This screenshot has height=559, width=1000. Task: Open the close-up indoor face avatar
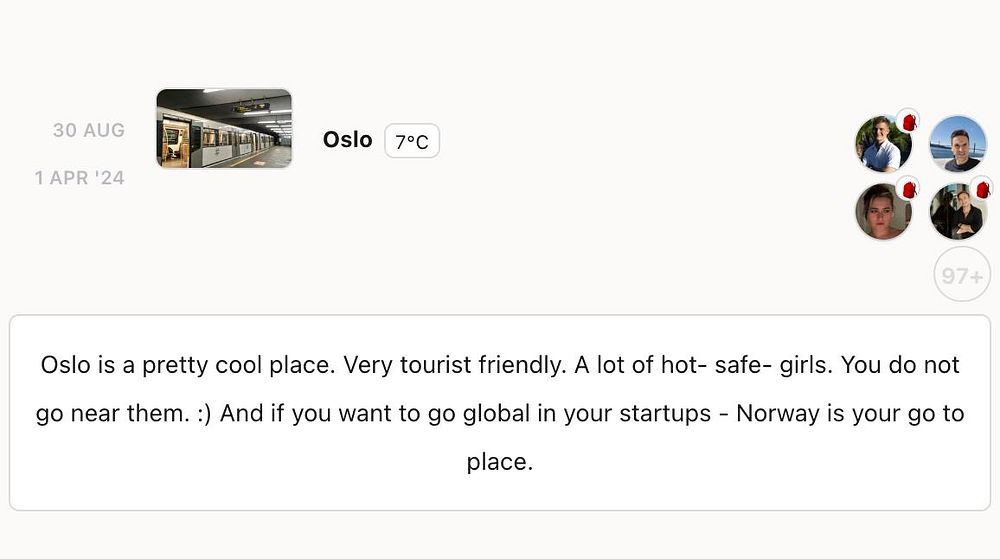coord(881,212)
